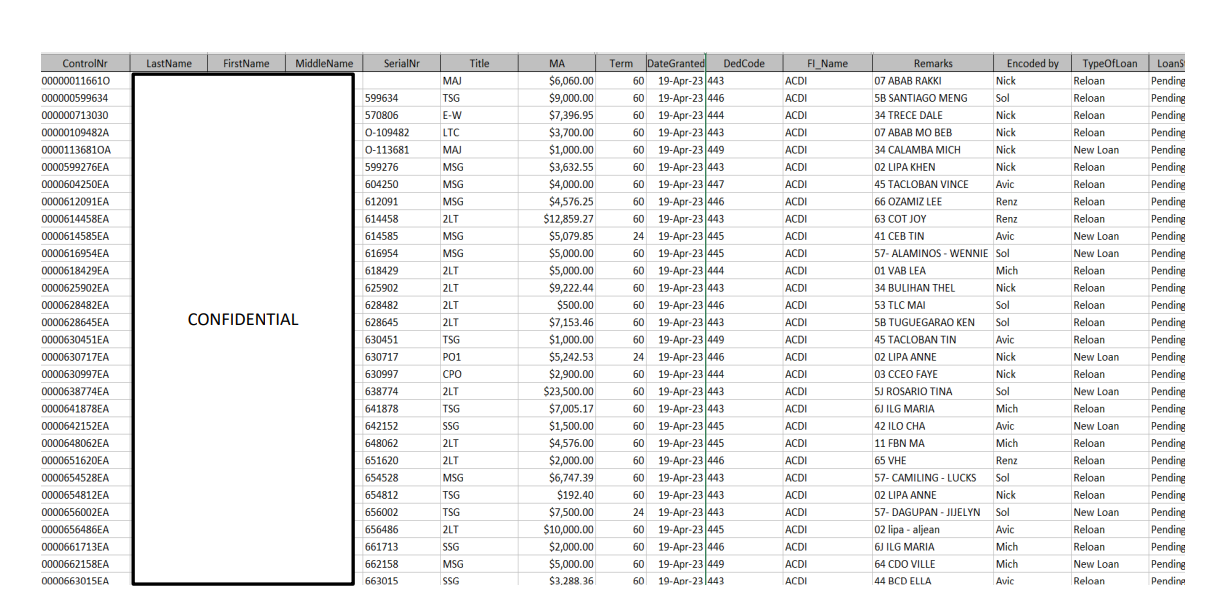Click remark 34 TRECE DALE
The height and width of the screenshot is (610, 1227).
tap(933, 115)
